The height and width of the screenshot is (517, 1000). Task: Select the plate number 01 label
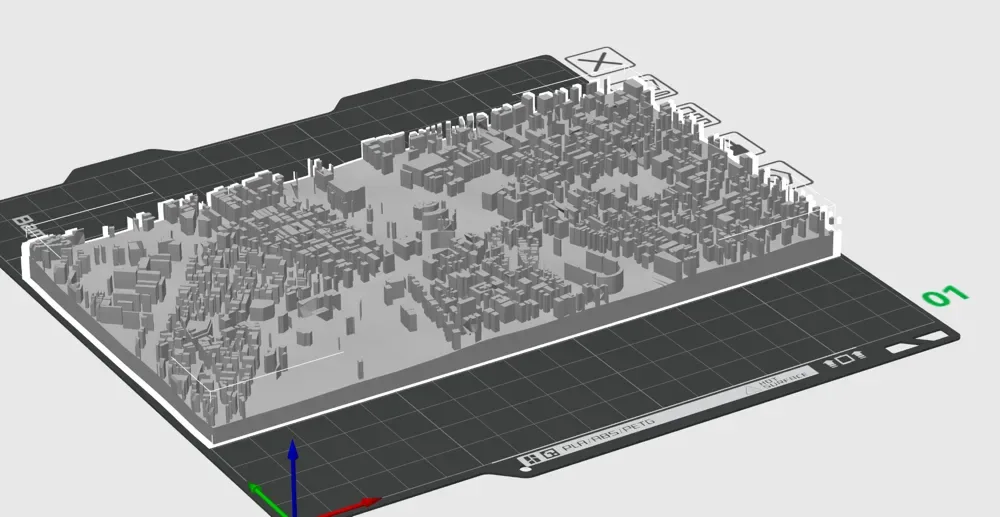click(945, 296)
